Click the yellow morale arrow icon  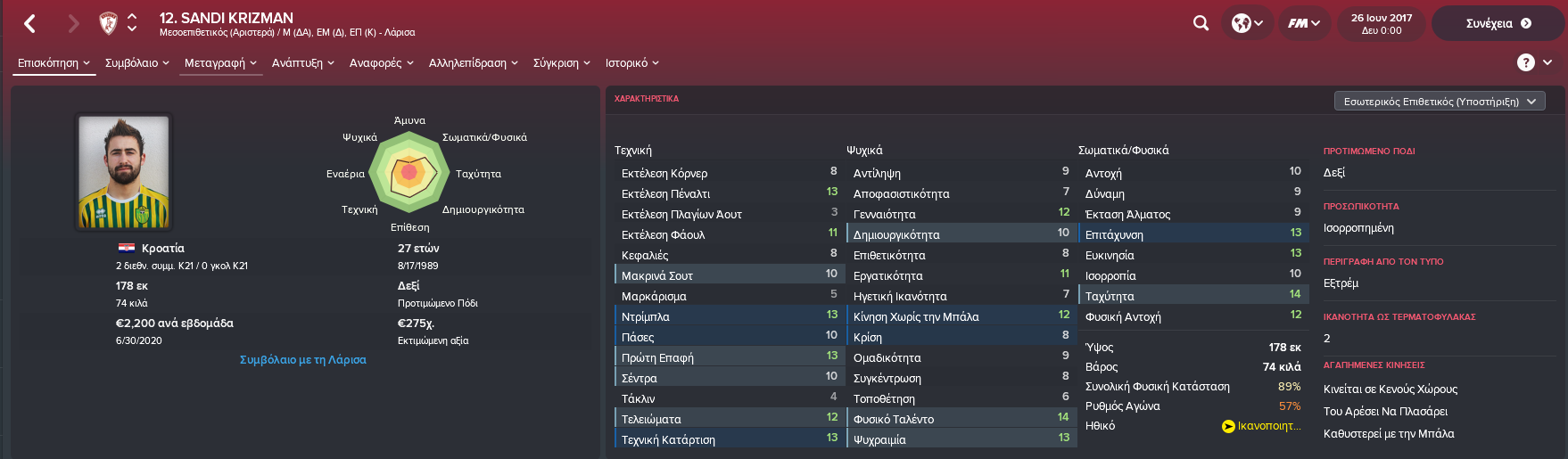pos(1228,426)
